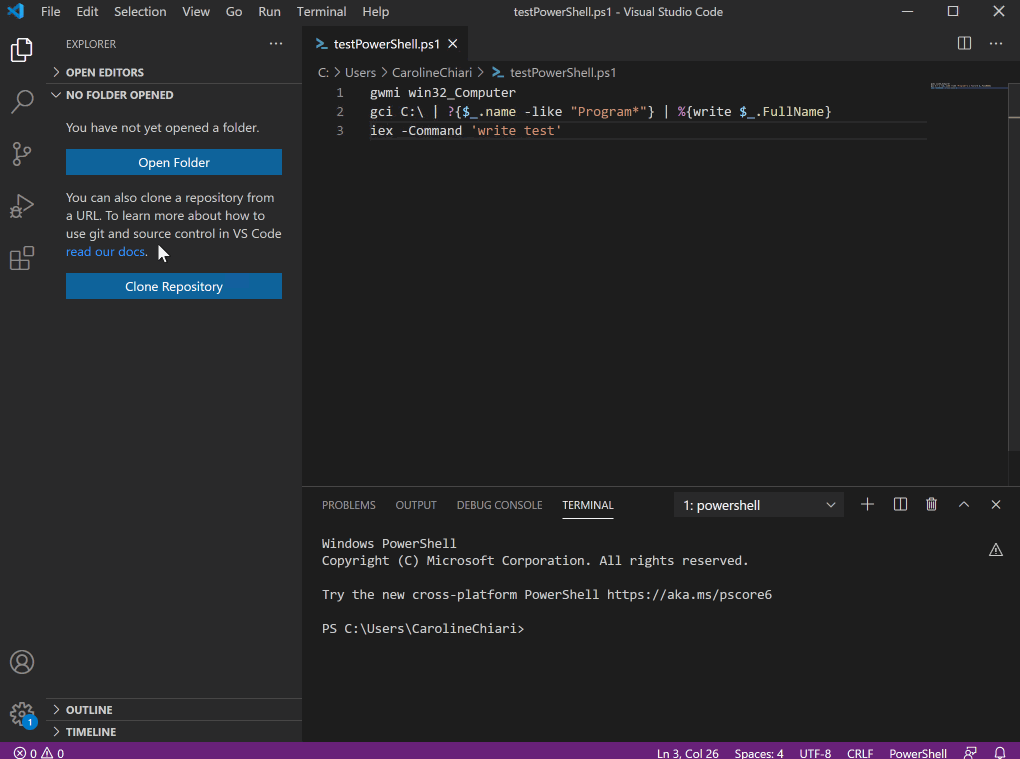The image size is (1020, 759).
Task: Open the terminal selector dropdown '1: powershell'
Action: tap(758, 505)
